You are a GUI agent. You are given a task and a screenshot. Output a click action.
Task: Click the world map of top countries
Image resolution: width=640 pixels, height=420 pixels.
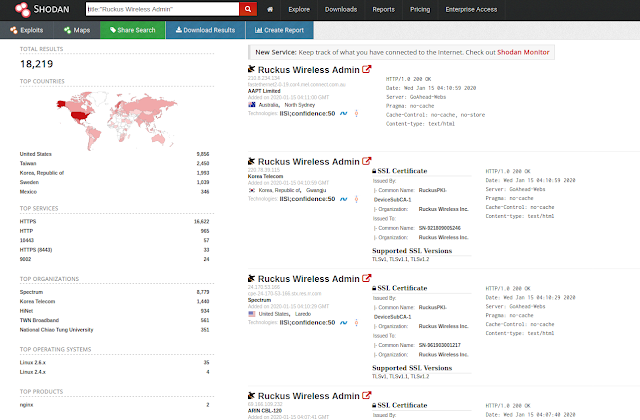117,120
